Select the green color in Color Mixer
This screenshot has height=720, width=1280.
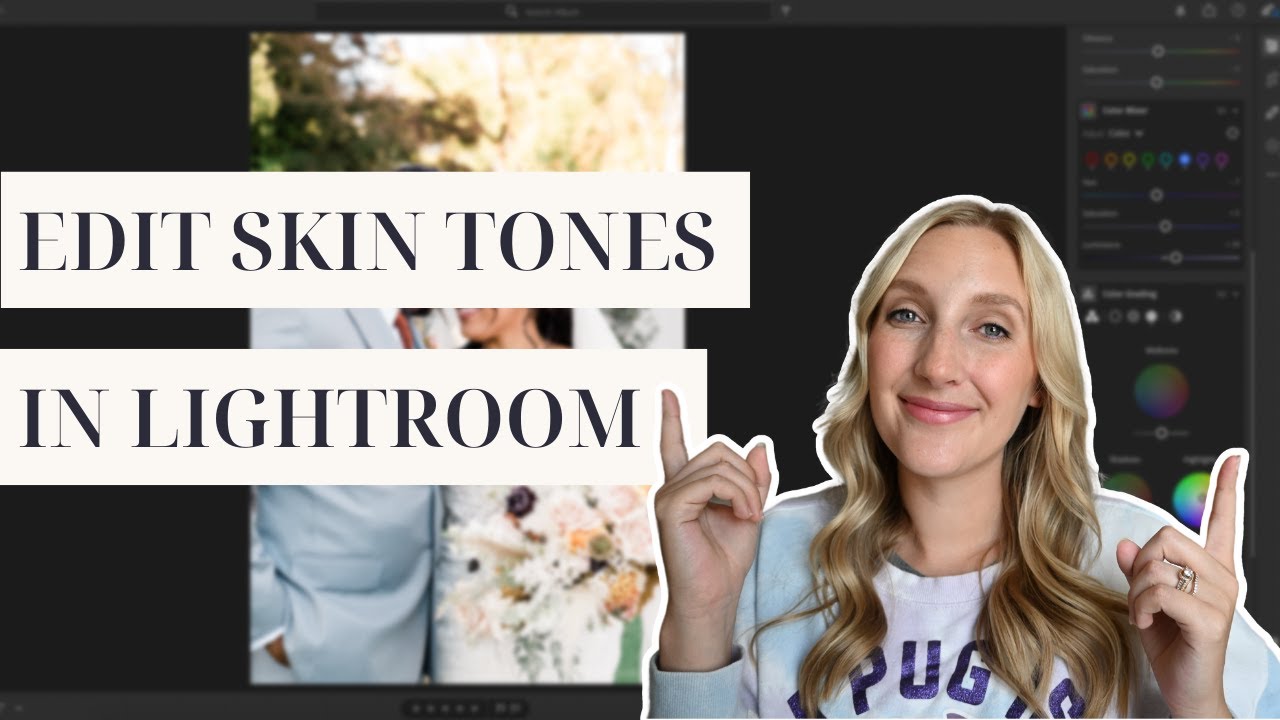point(1148,160)
